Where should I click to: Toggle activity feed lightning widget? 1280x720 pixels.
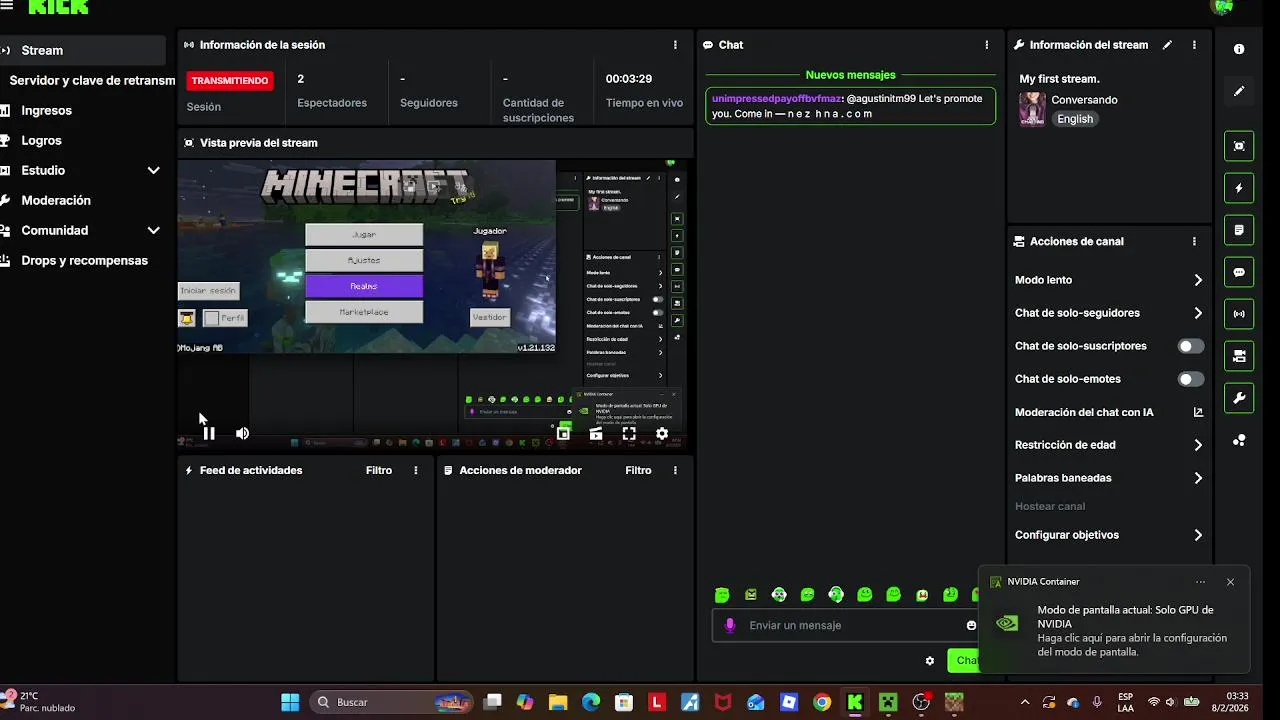coord(1239,188)
